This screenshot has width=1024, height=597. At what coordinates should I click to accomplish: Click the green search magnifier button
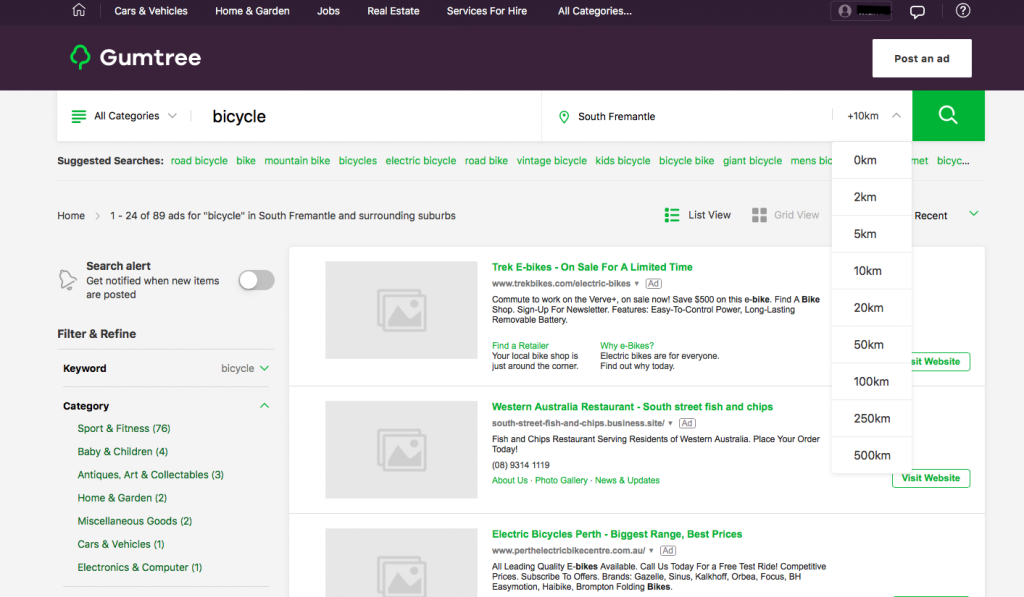coord(948,116)
